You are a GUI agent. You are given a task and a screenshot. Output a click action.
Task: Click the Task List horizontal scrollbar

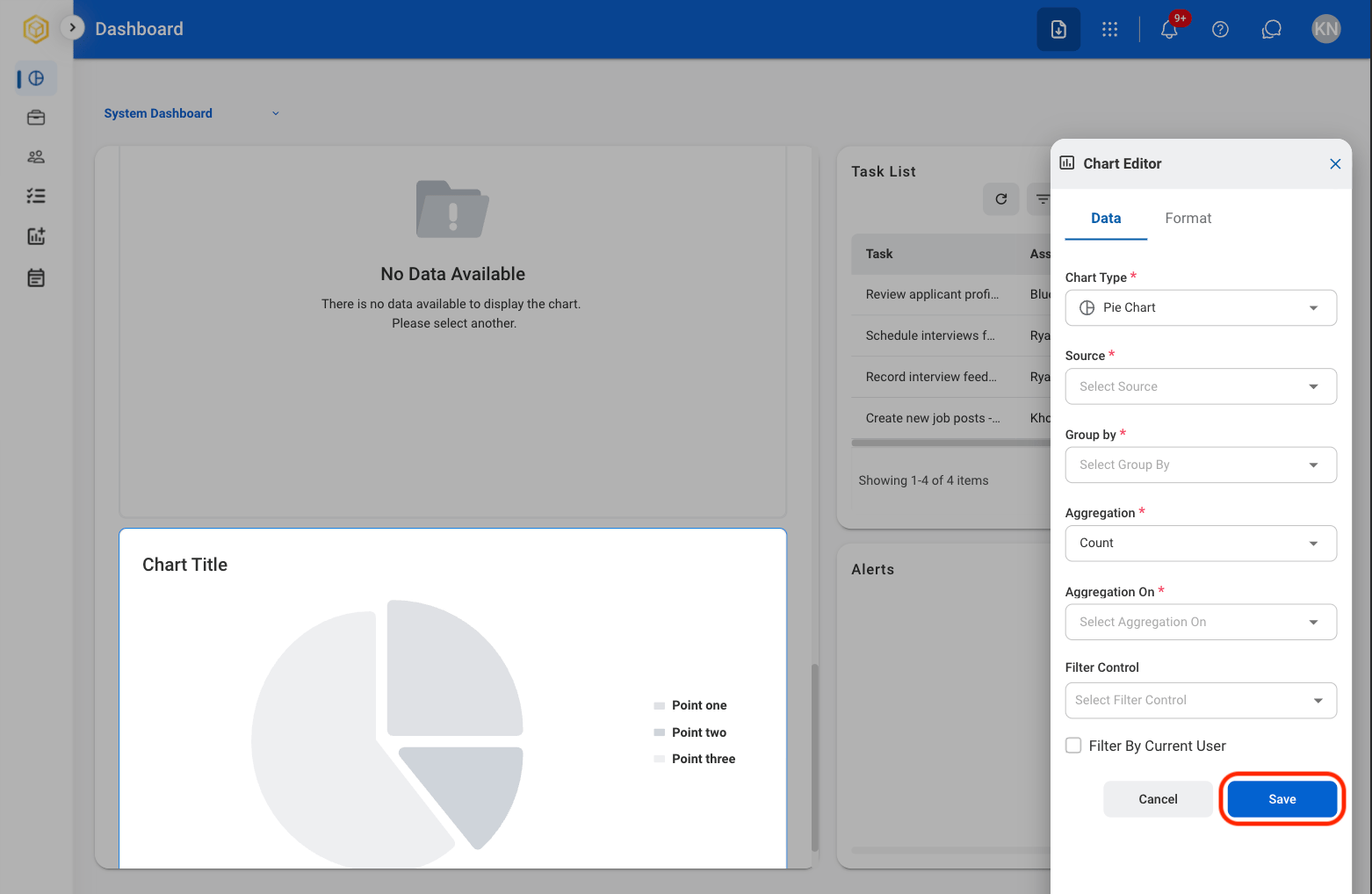coord(951,443)
